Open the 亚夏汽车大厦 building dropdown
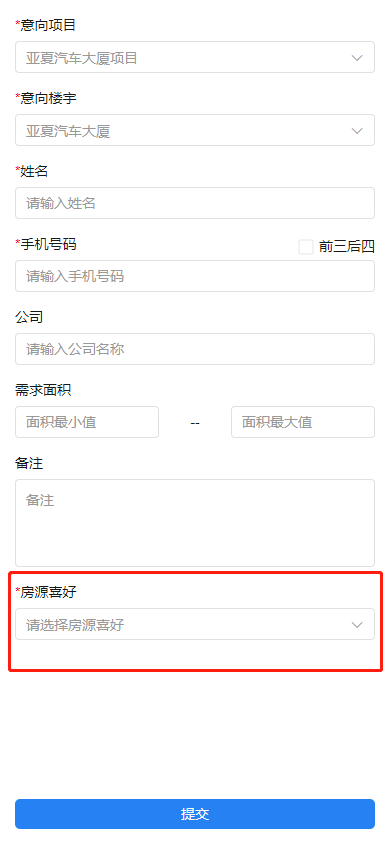Image resolution: width=390 pixels, height=844 pixels. 195,130
